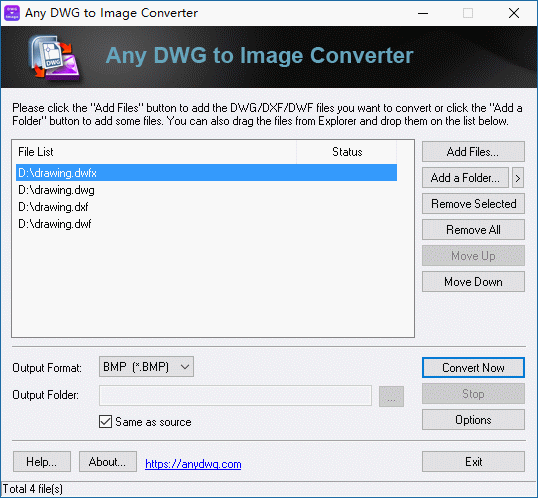Visit the anydwg.com link
This screenshot has width=538, height=498.
click(x=193, y=464)
